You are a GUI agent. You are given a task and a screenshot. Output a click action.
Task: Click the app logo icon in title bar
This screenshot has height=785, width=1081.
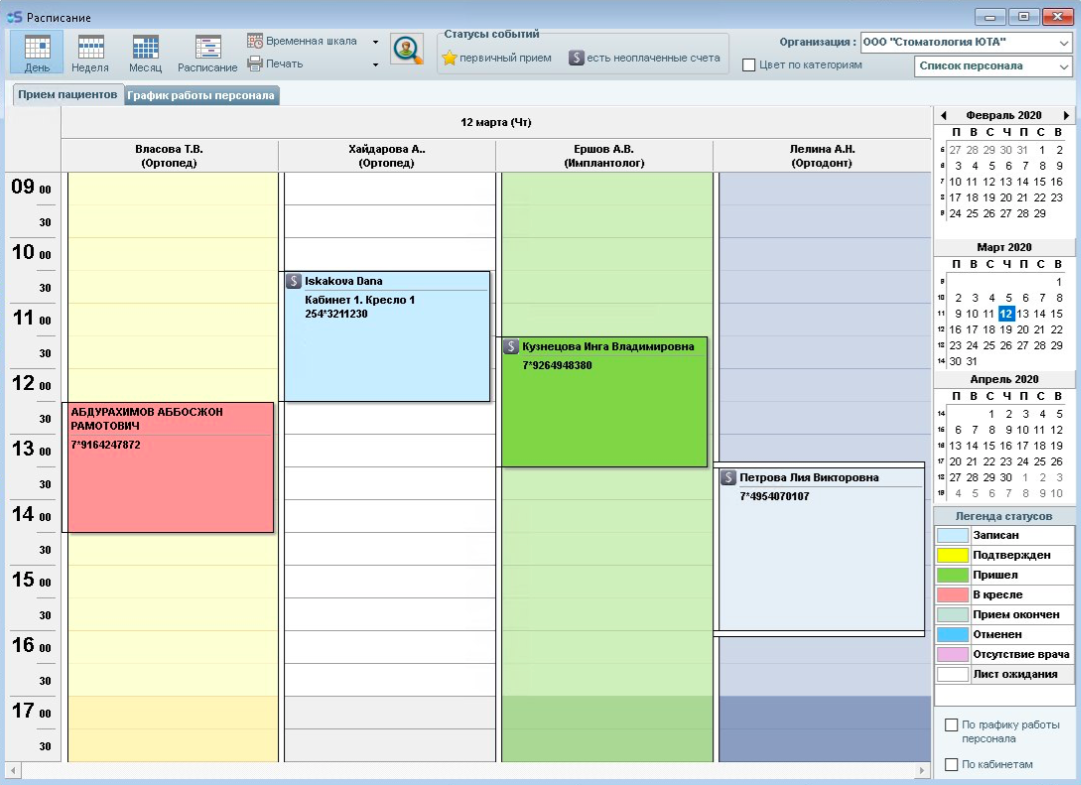point(14,17)
